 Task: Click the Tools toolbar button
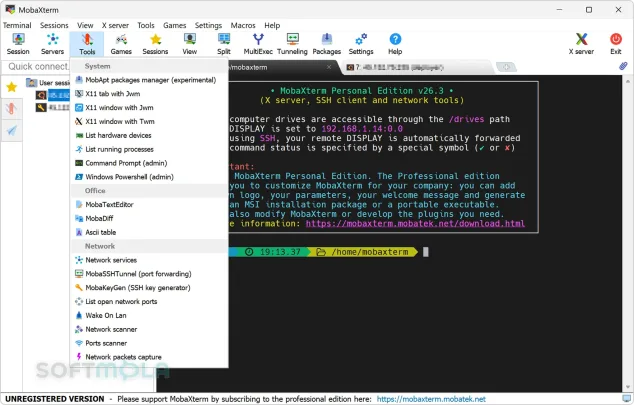(x=87, y=44)
